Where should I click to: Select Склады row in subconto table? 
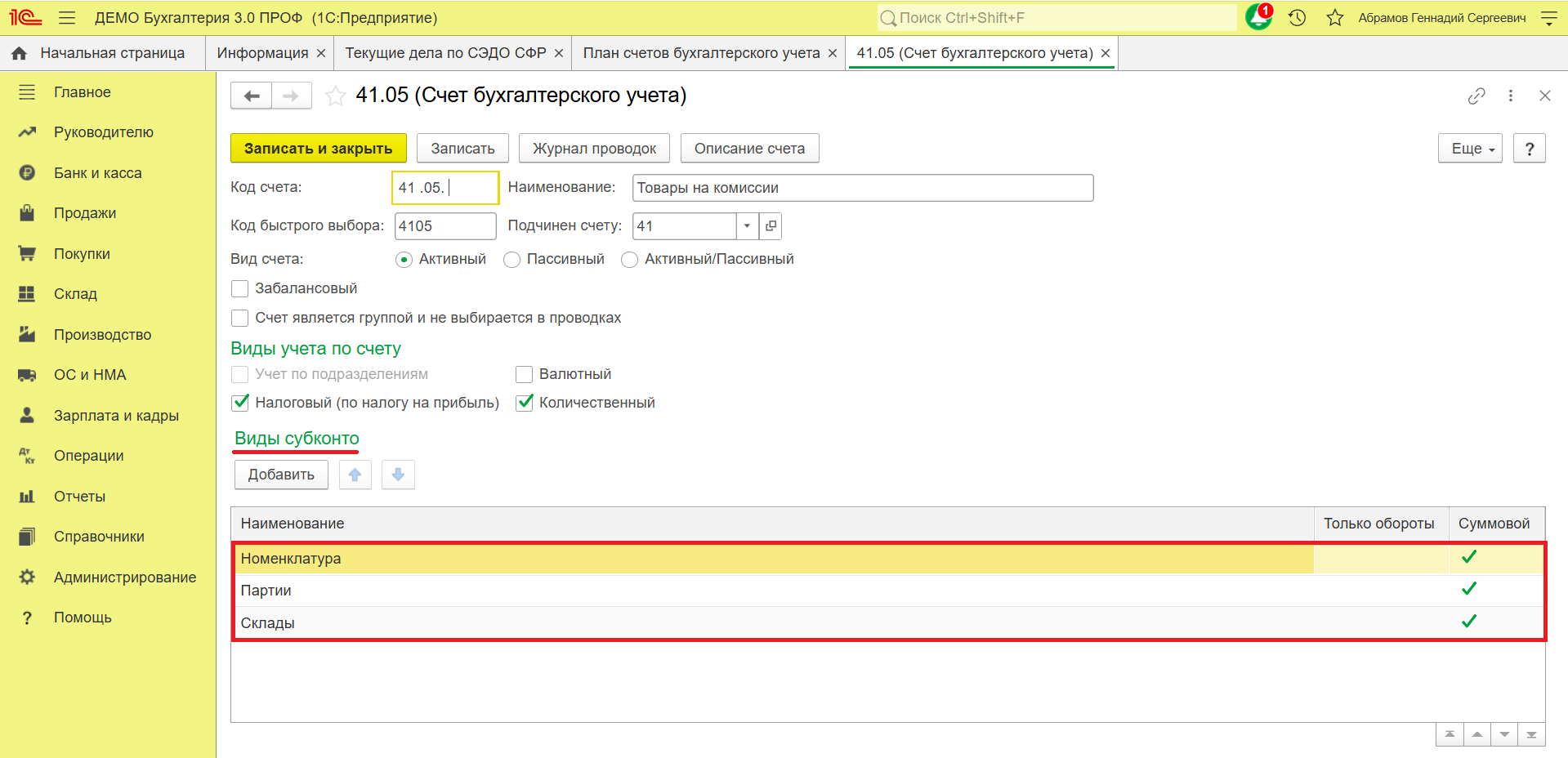(x=888, y=623)
